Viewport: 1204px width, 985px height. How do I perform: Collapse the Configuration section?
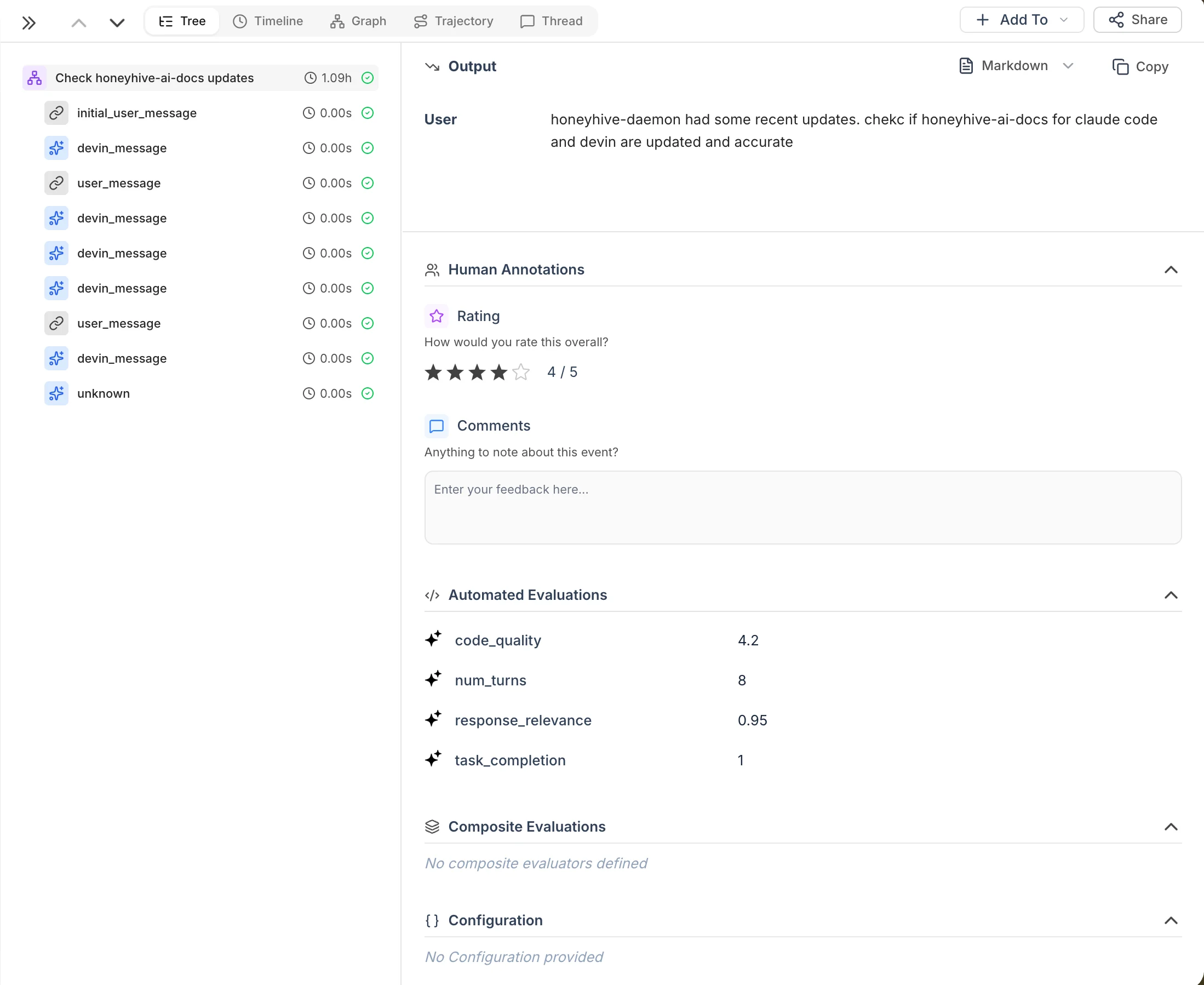click(x=1171, y=920)
